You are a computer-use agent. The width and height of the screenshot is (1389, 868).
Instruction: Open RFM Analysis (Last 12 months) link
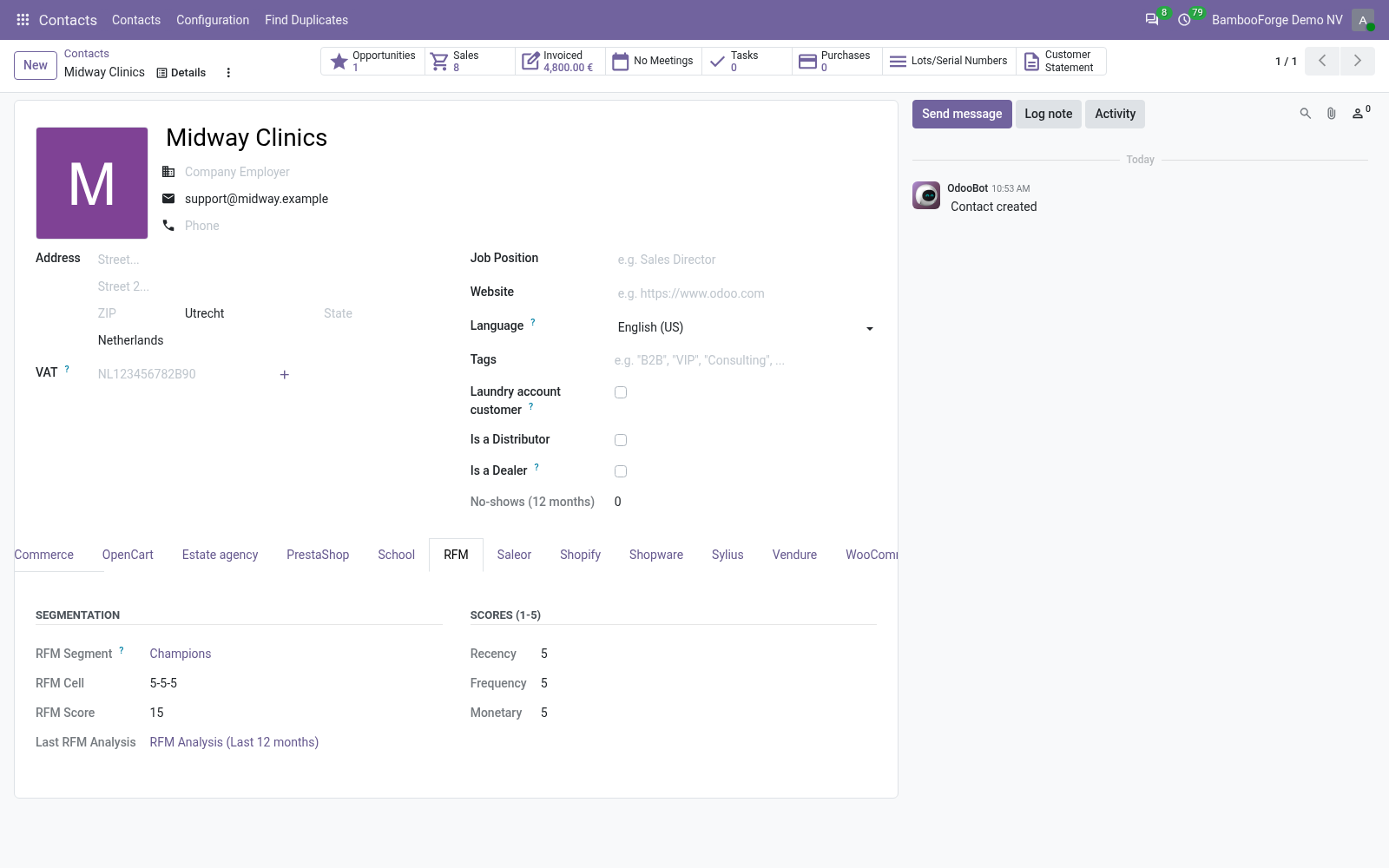coord(234,742)
